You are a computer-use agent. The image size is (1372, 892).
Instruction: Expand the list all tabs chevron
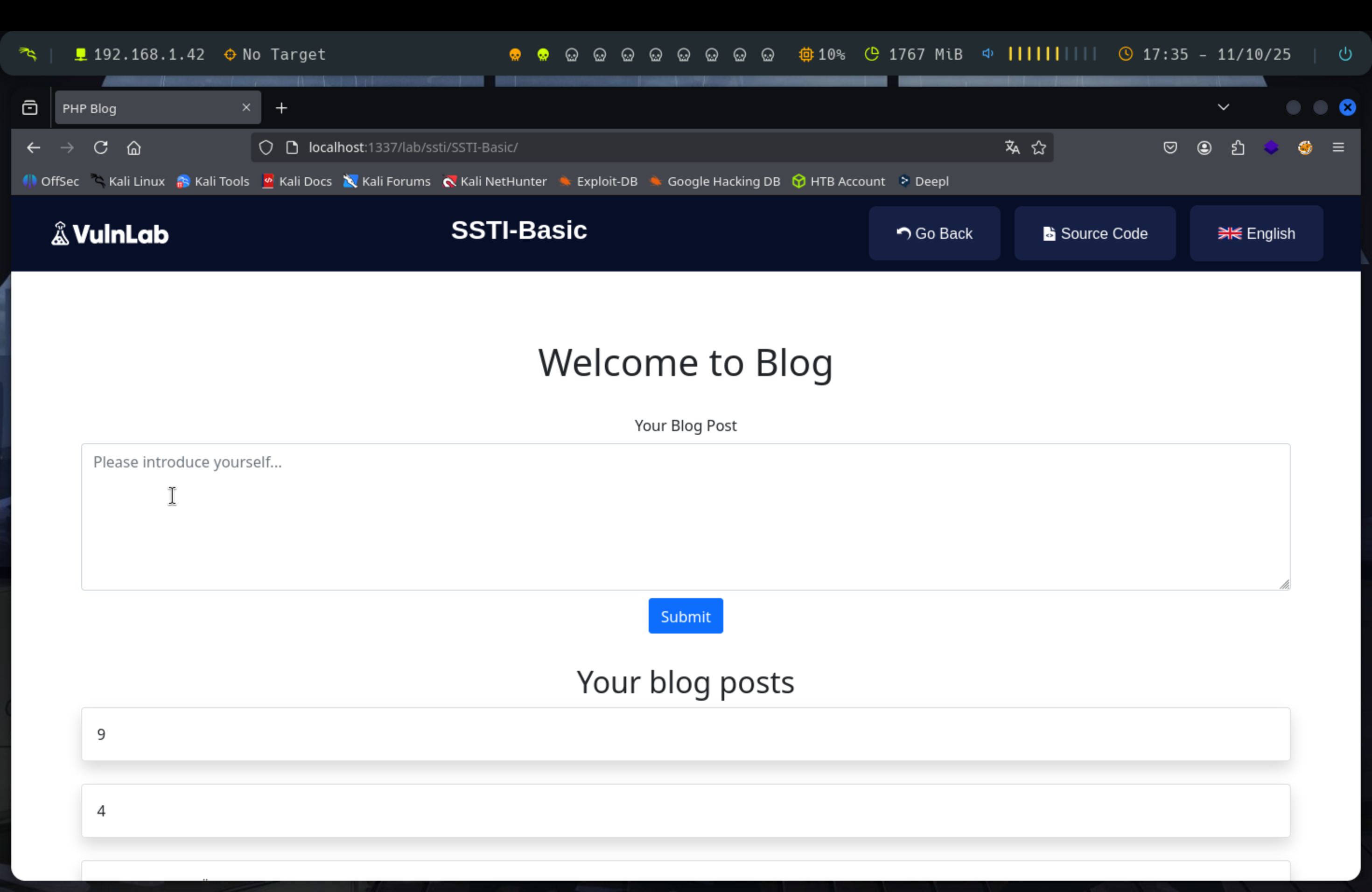click(x=1223, y=107)
